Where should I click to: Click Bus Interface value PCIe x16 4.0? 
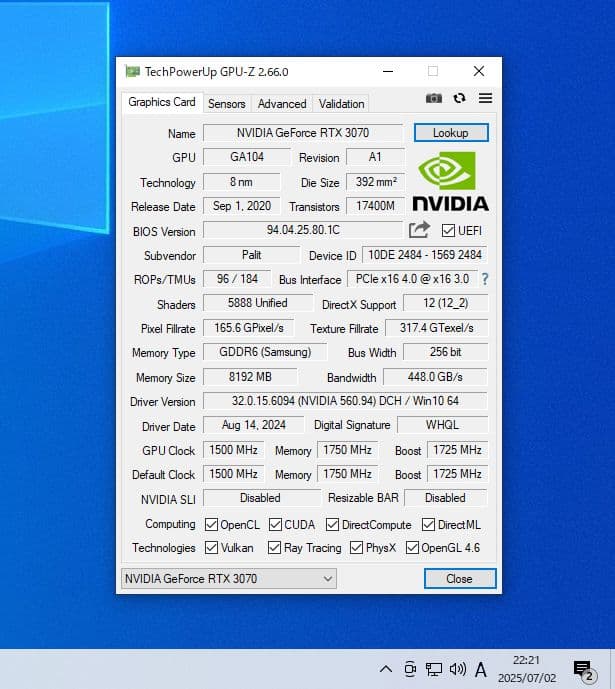[412, 279]
